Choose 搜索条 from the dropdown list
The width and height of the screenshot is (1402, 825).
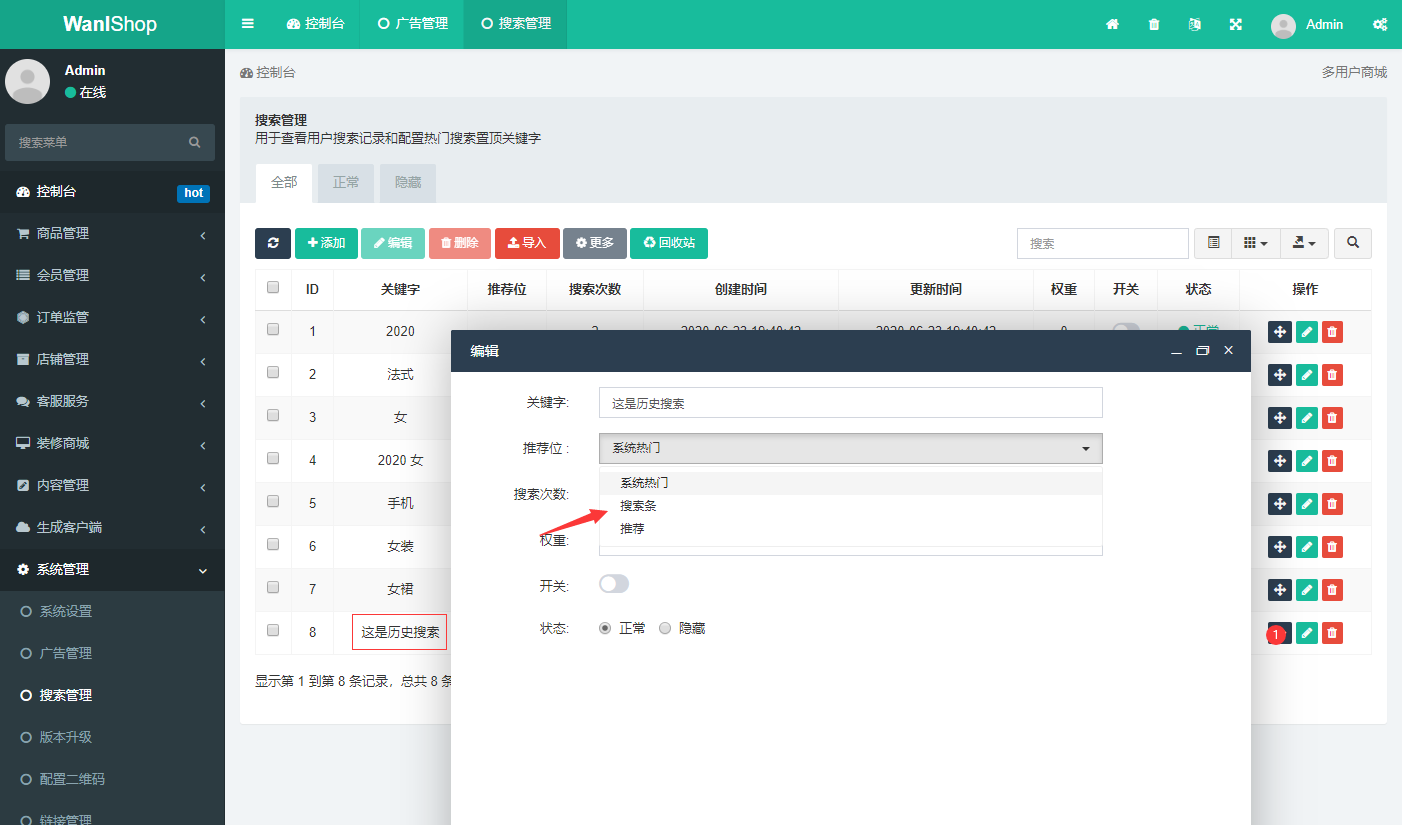tap(638, 506)
